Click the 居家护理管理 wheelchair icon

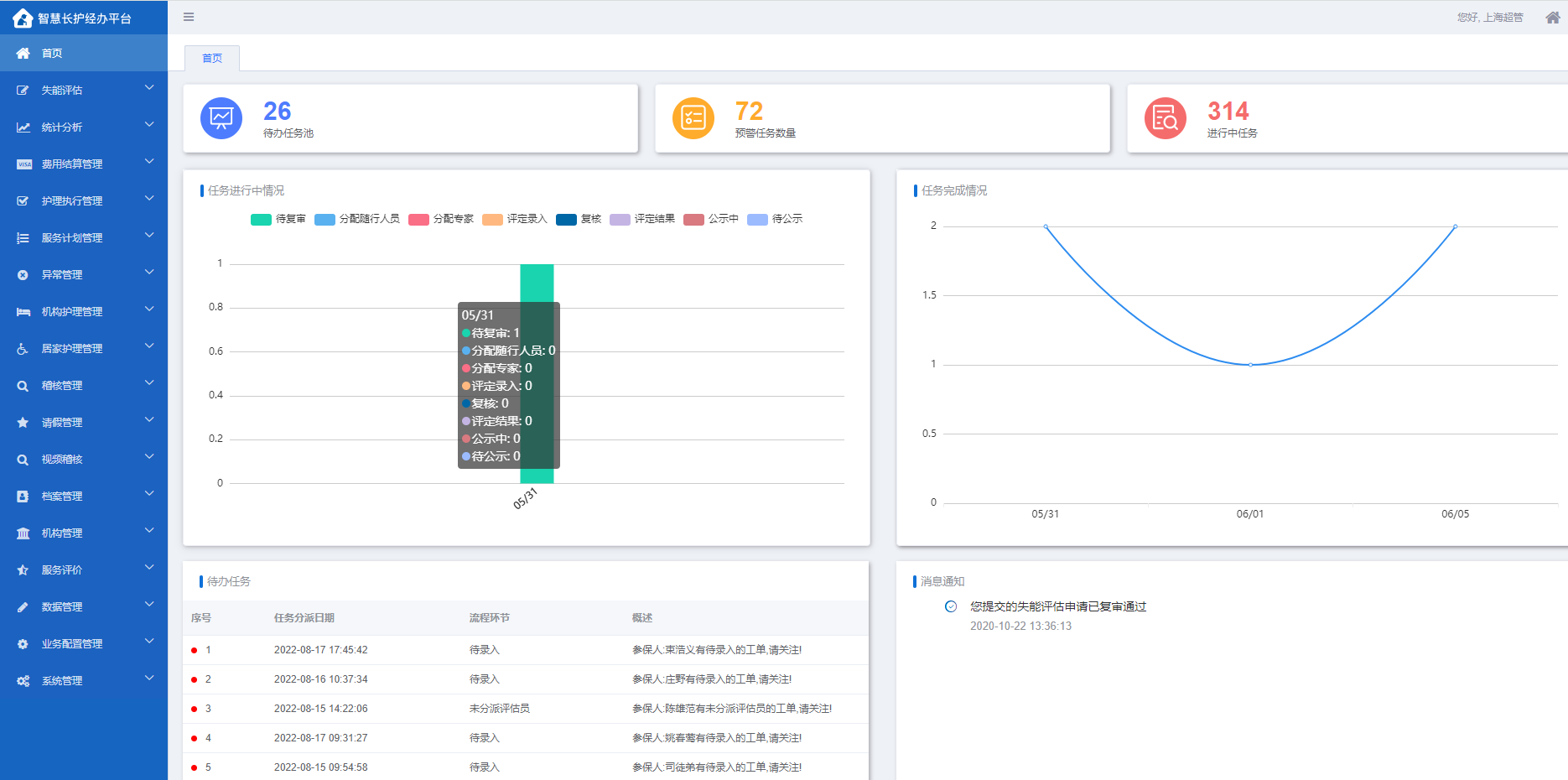point(23,348)
